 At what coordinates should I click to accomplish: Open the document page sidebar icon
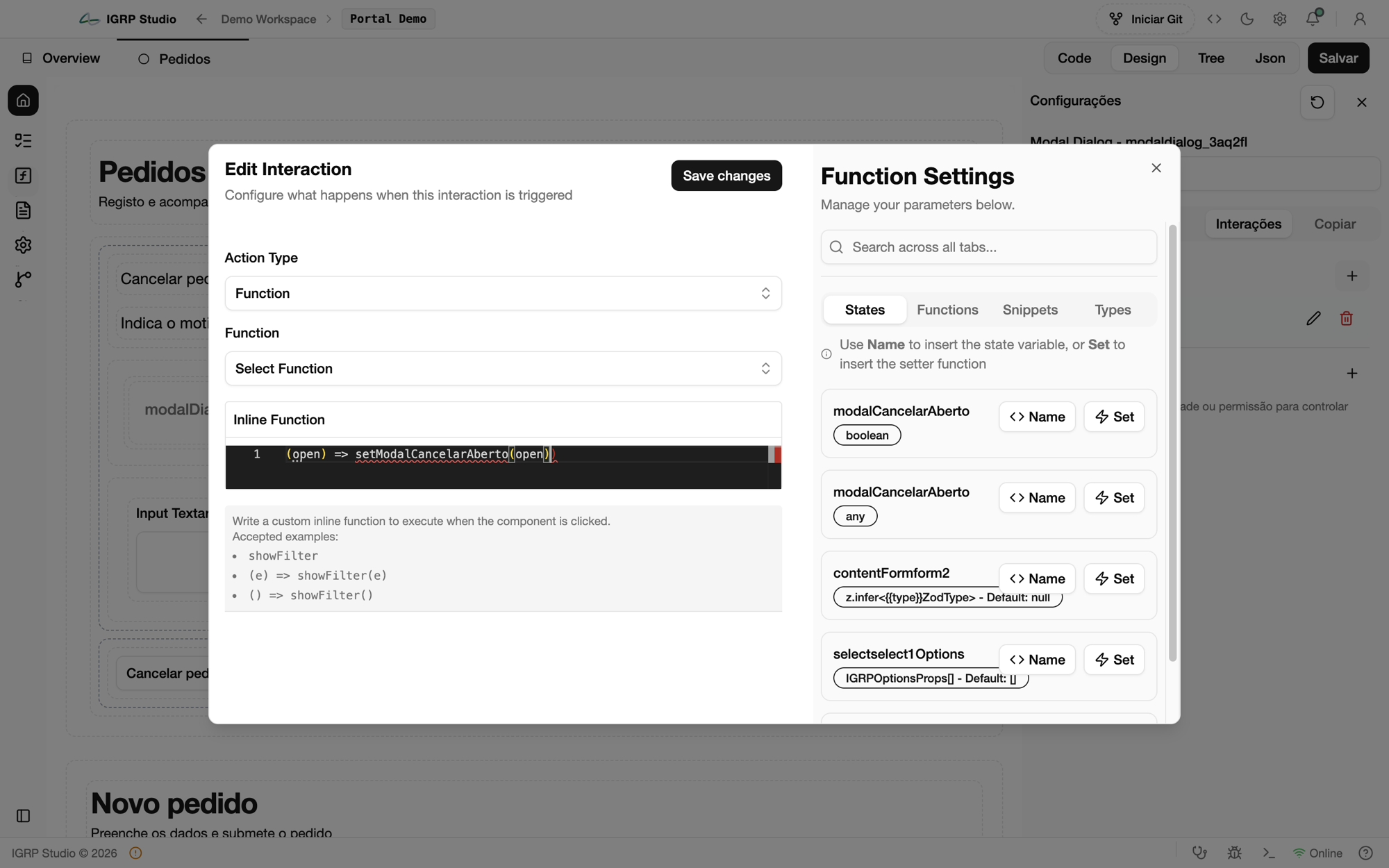pyautogui.click(x=23, y=210)
